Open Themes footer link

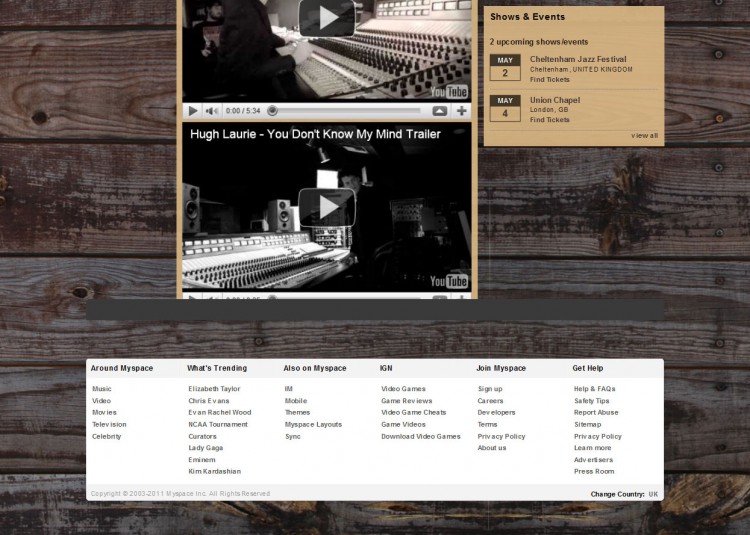coord(298,412)
